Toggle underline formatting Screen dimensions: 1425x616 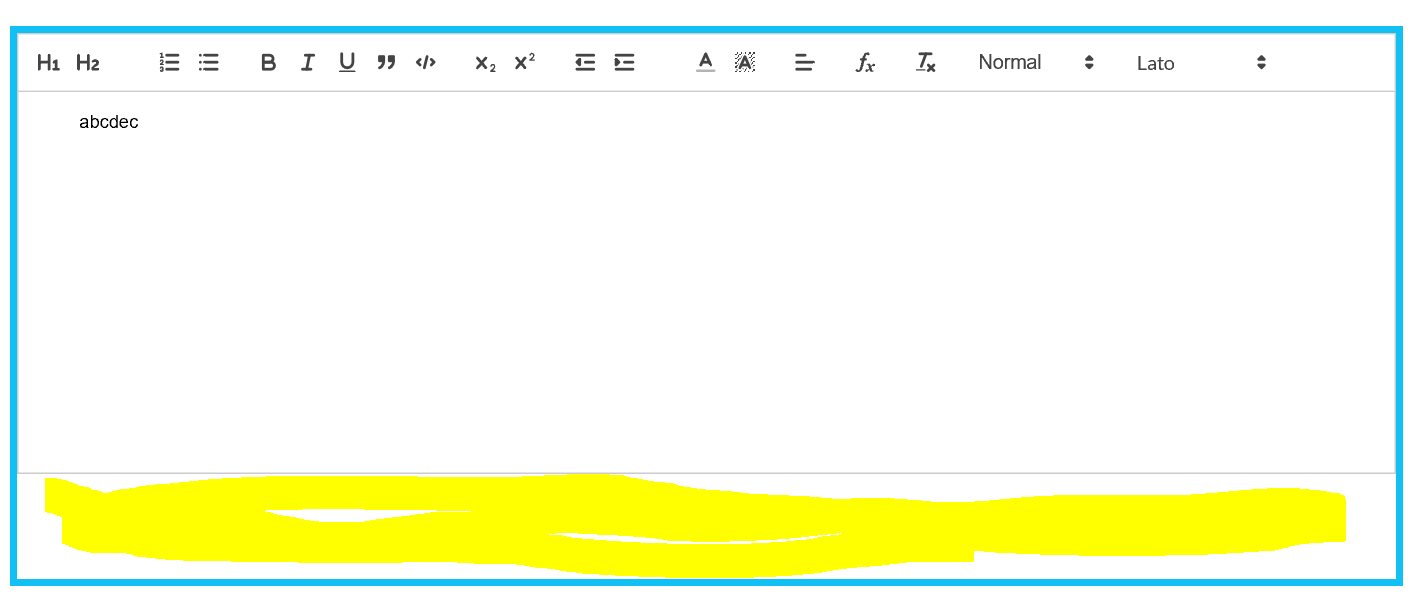click(347, 63)
